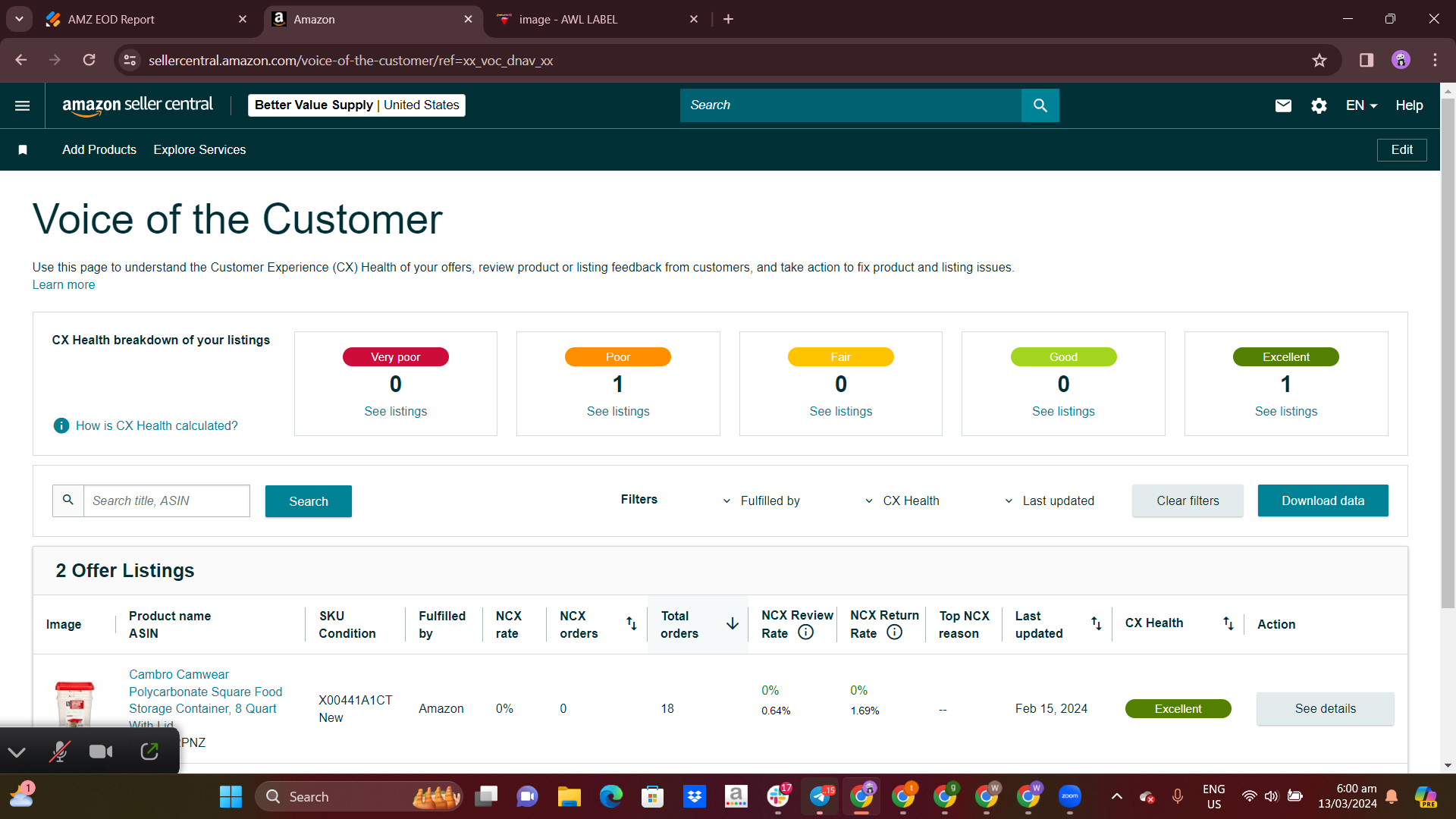Open the Help menu link
The width and height of the screenshot is (1456, 819).
(1409, 105)
